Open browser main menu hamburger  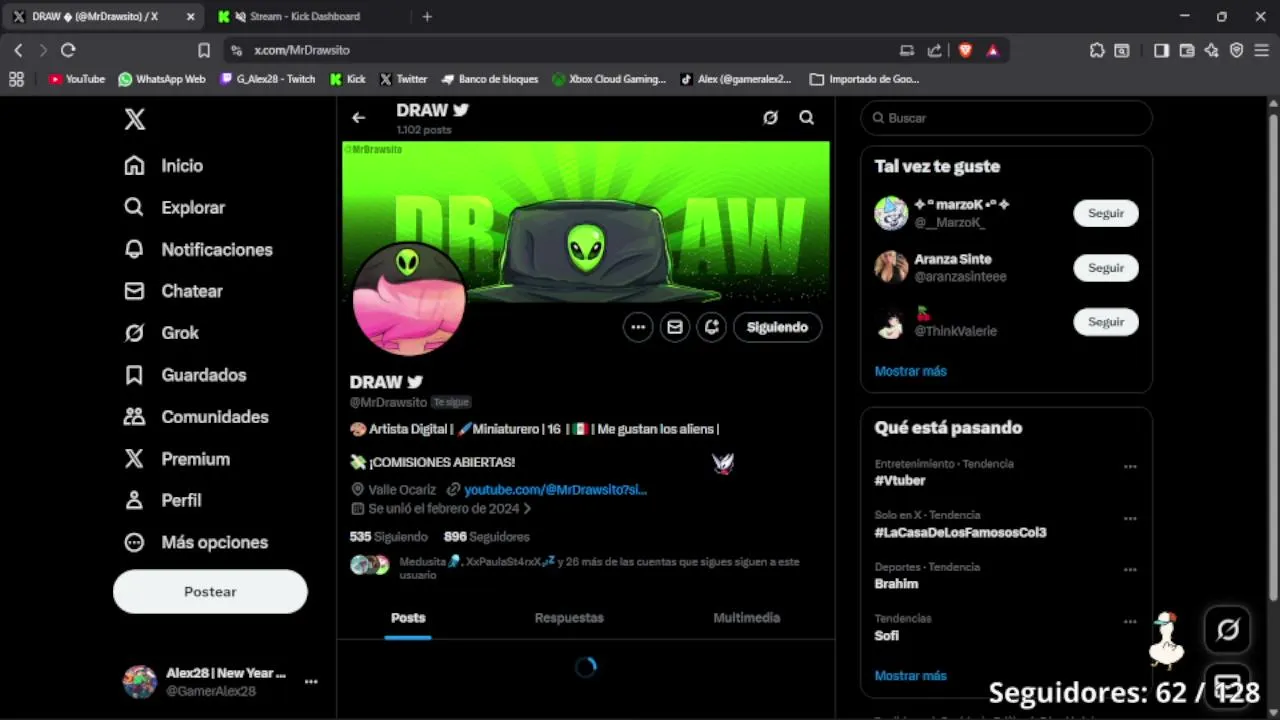(x=1262, y=50)
